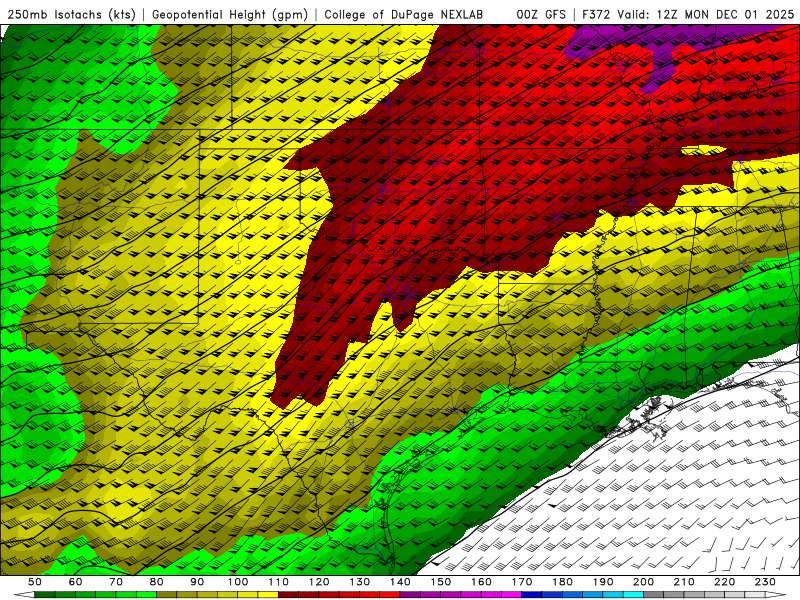Click the legend value 140

(400, 582)
